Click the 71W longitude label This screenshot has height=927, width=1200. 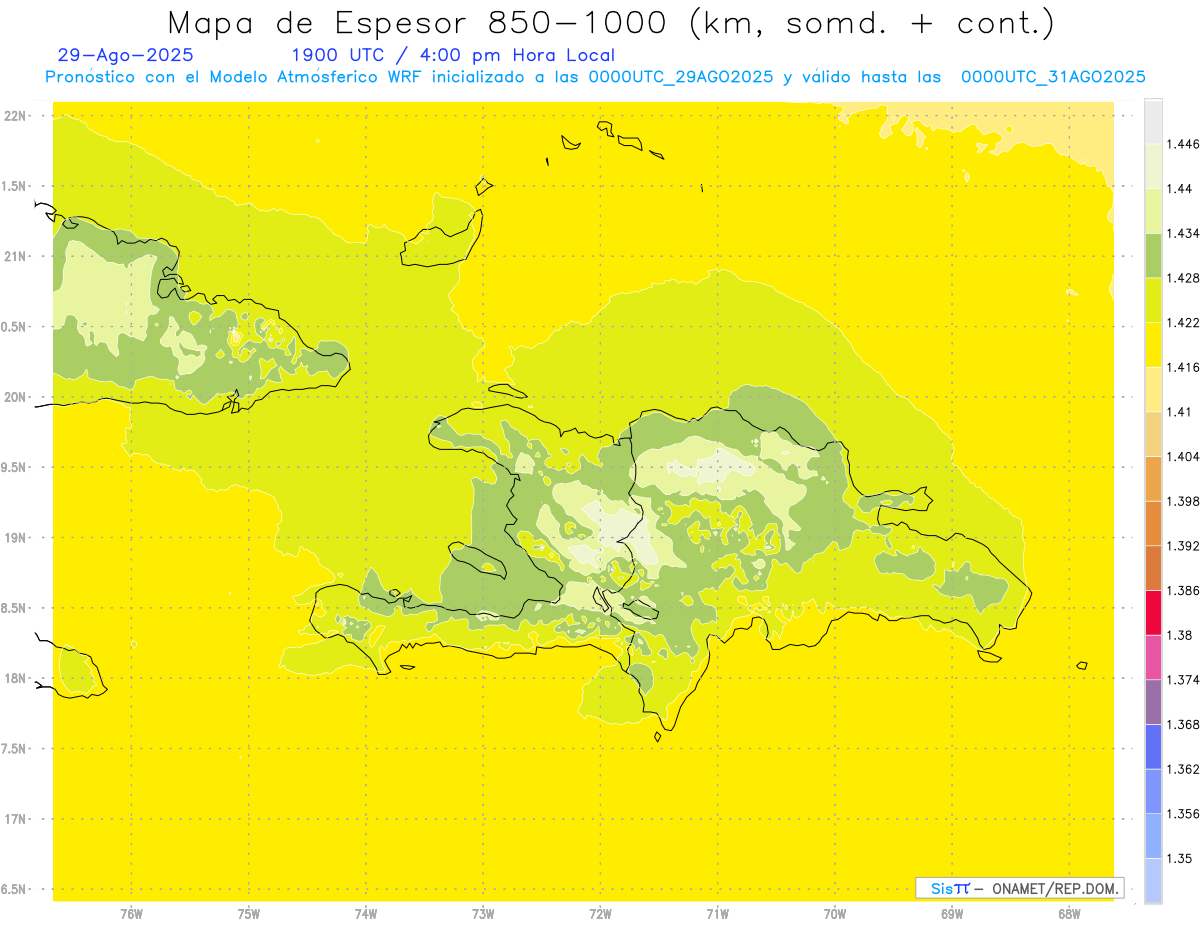pos(717,914)
